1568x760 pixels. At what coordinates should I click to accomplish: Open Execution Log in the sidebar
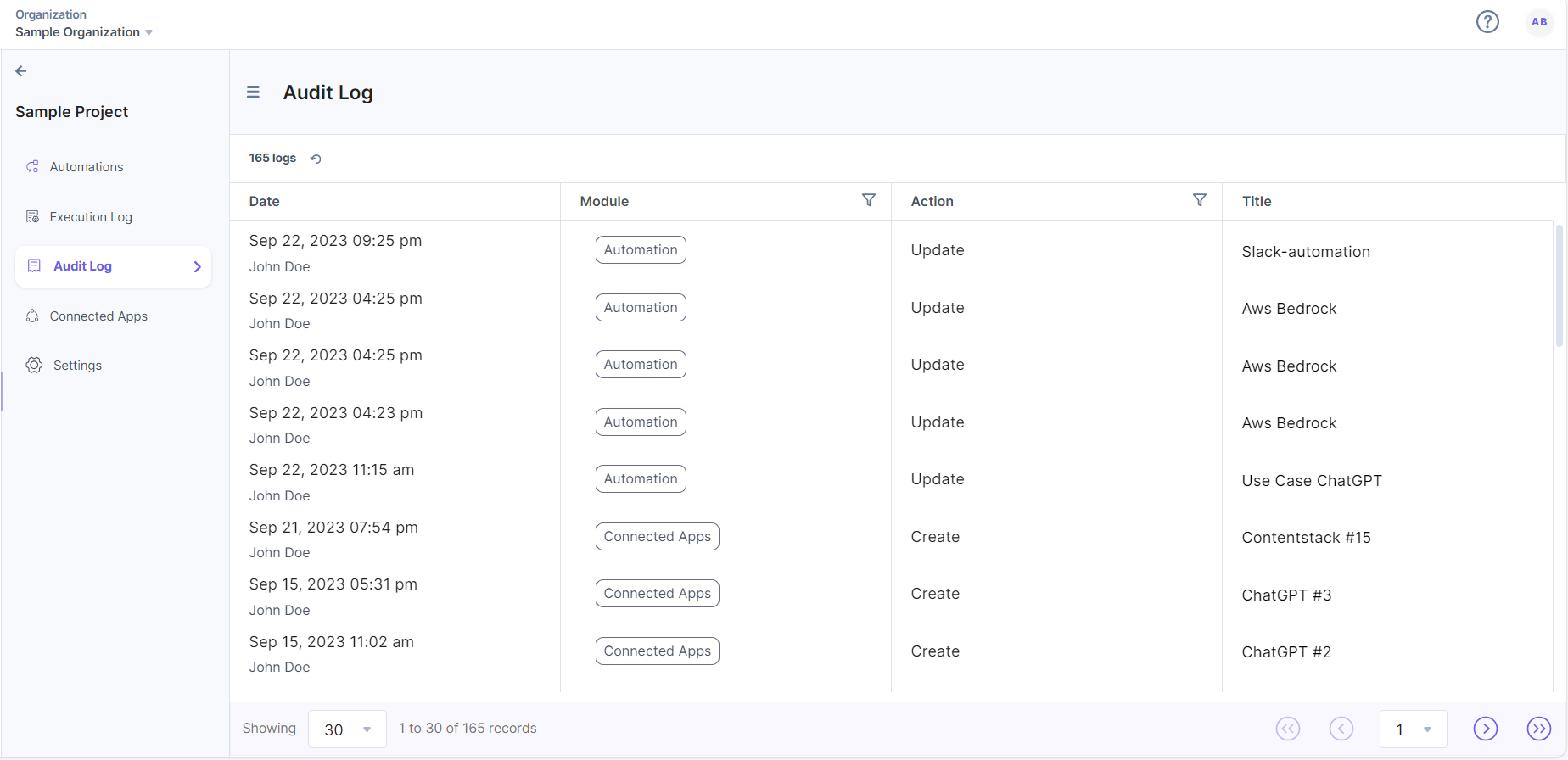[x=91, y=217]
